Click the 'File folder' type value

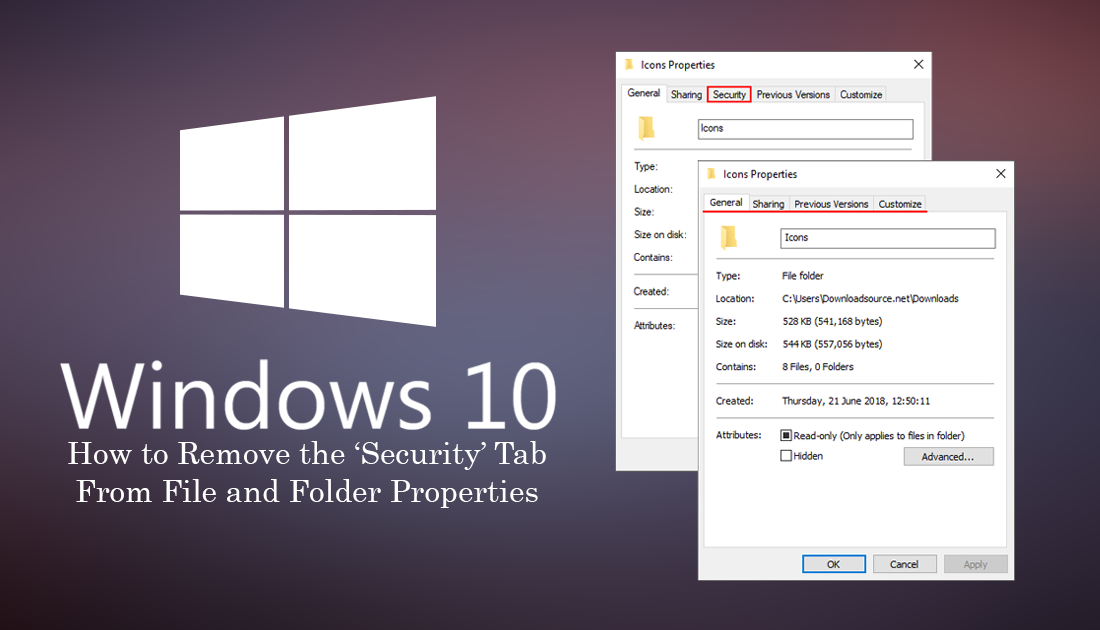803,276
